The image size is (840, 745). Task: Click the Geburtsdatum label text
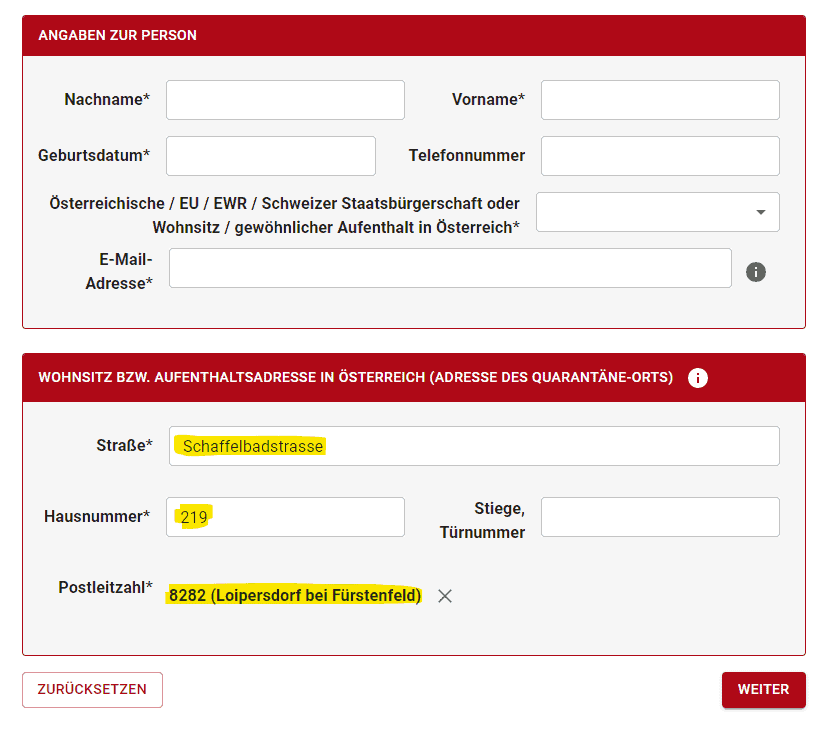coord(94,155)
